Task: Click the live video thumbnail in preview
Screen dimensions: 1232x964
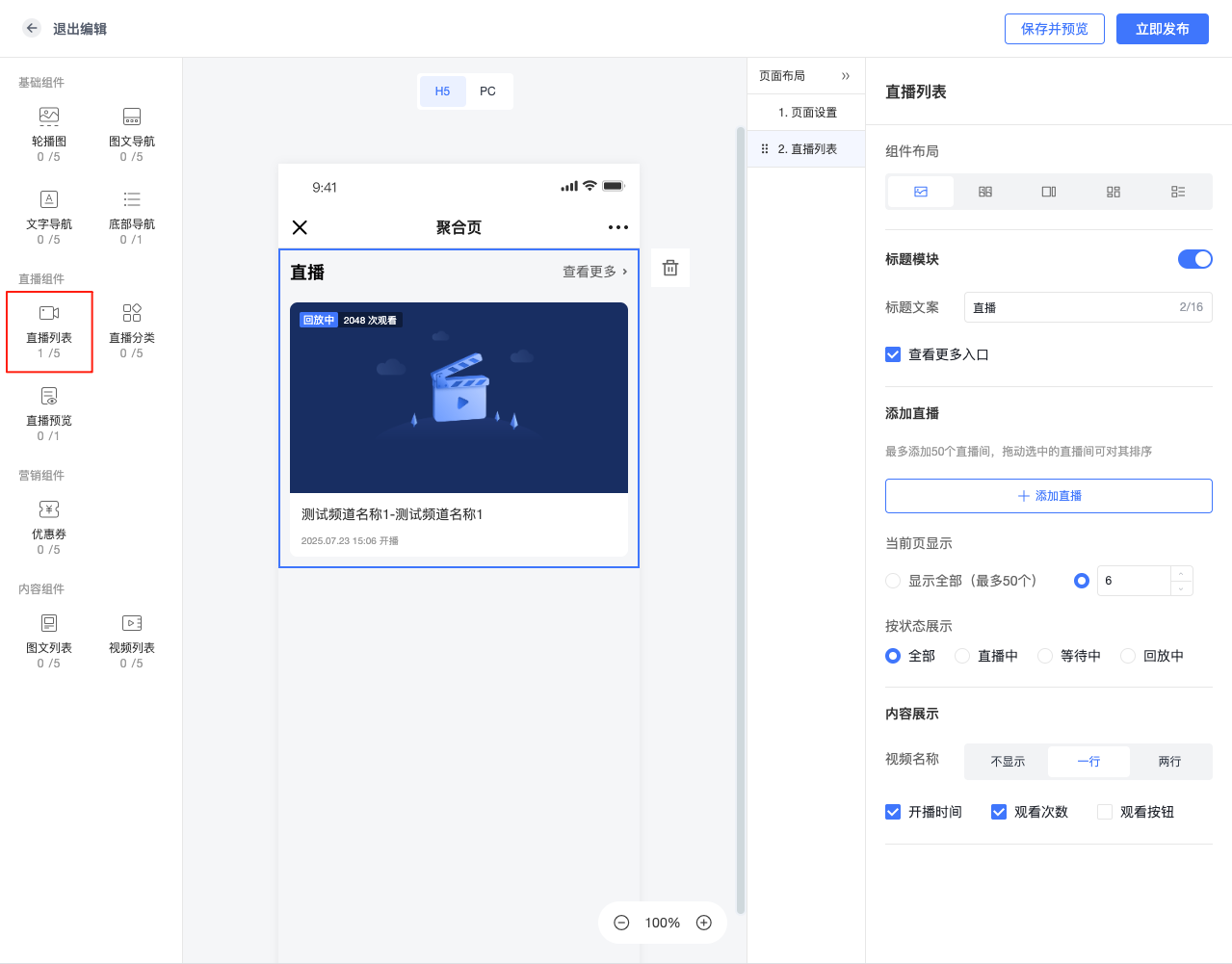Action: tap(459, 398)
